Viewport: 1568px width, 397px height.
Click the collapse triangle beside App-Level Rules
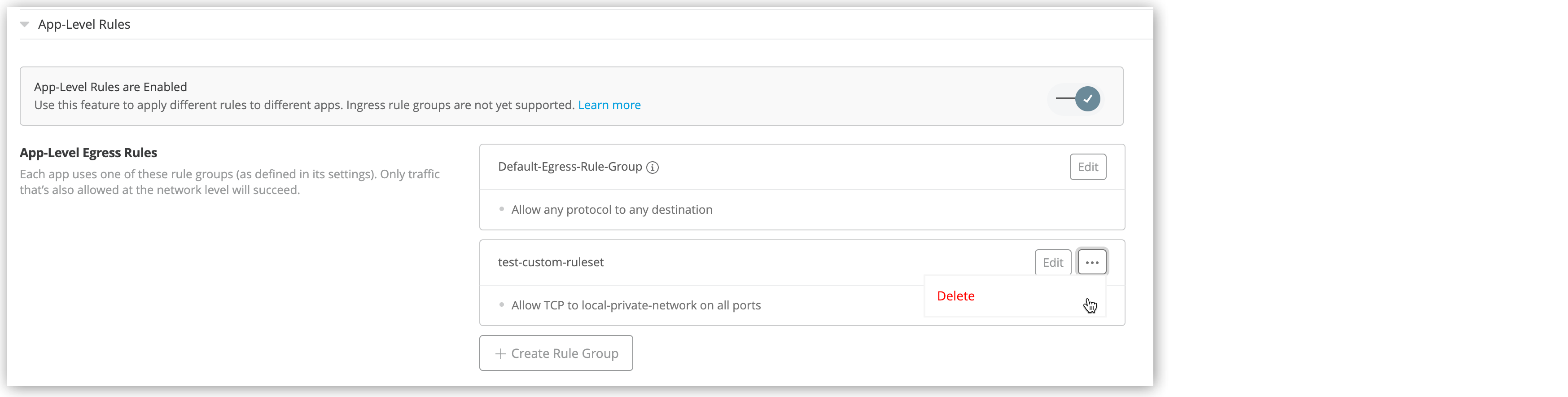(24, 24)
